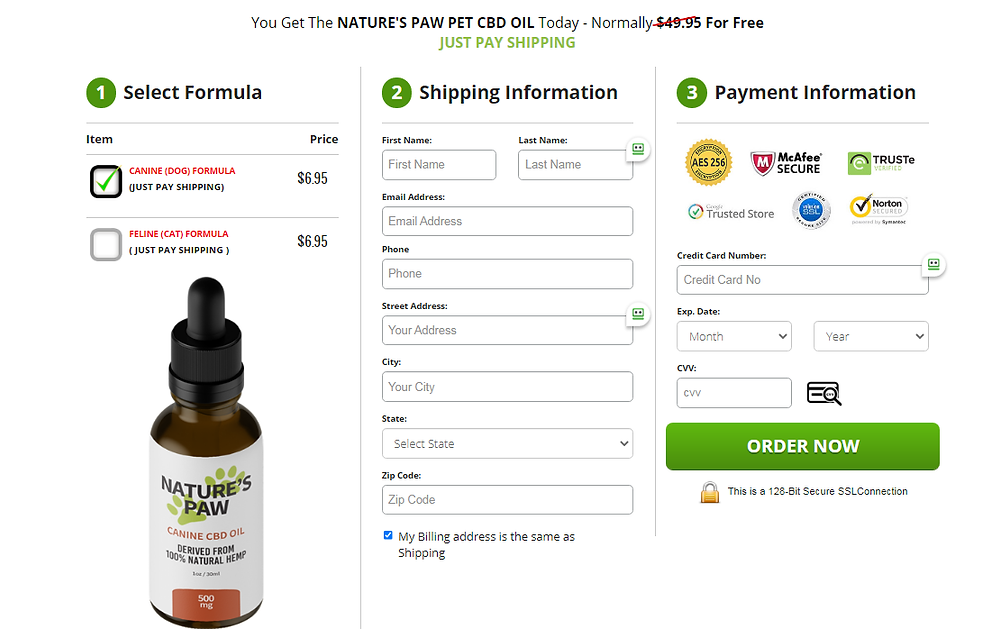This screenshot has width=1000, height=629.
Task: Click the Norton Secured badge
Action: coord(878,210)
